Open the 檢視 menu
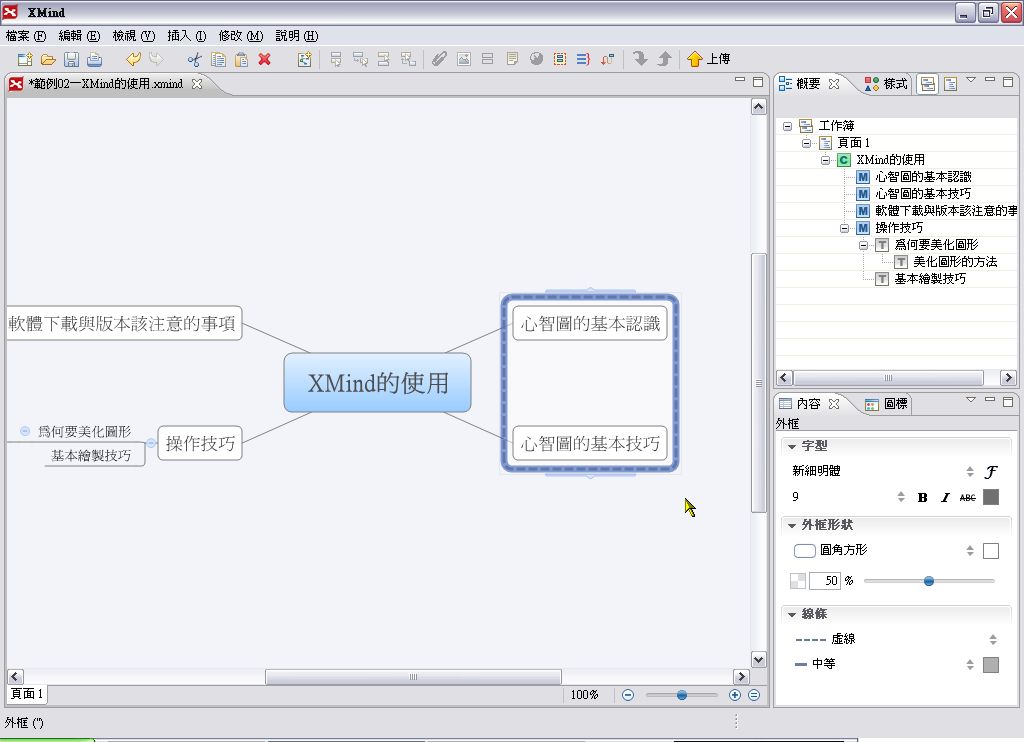 (133, 36)
